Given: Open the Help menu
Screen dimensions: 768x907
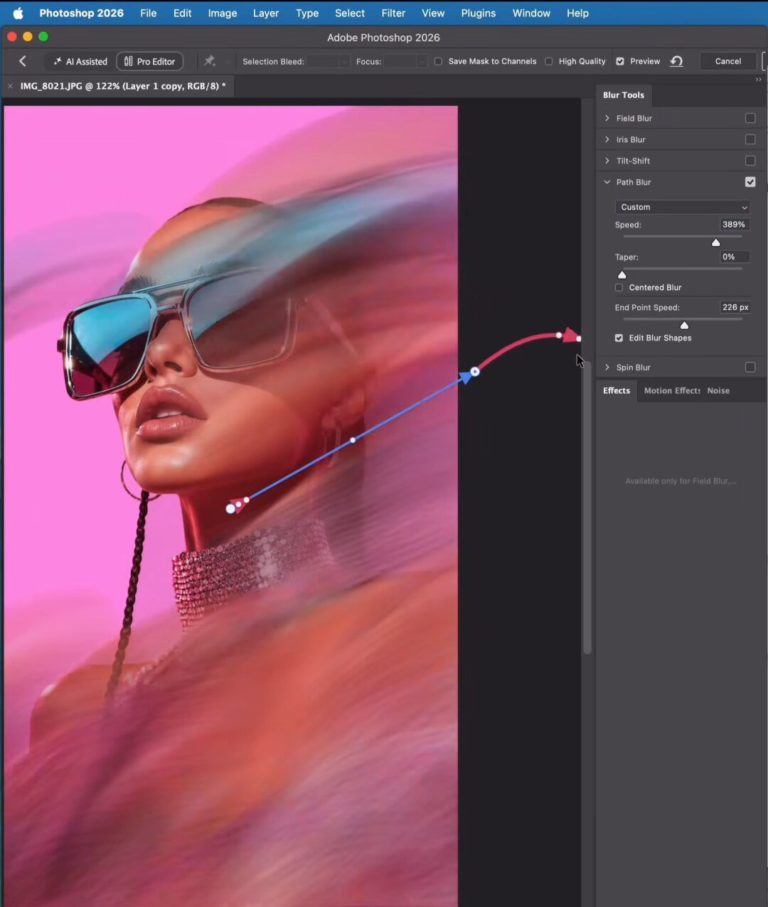Looking at the screenshot, I should click(x=578, y=13).
